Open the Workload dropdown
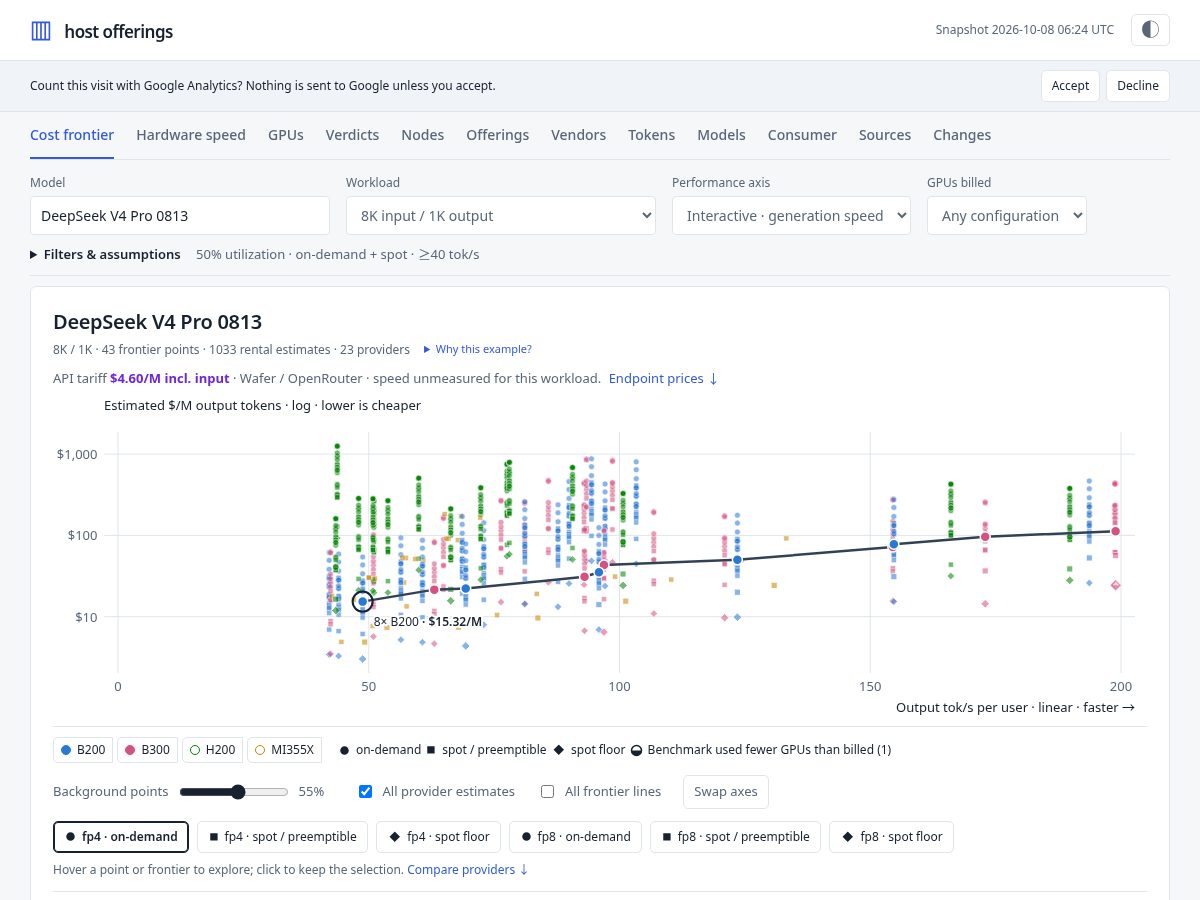This screenshot has height=900, width=1200. coord(501,216)
